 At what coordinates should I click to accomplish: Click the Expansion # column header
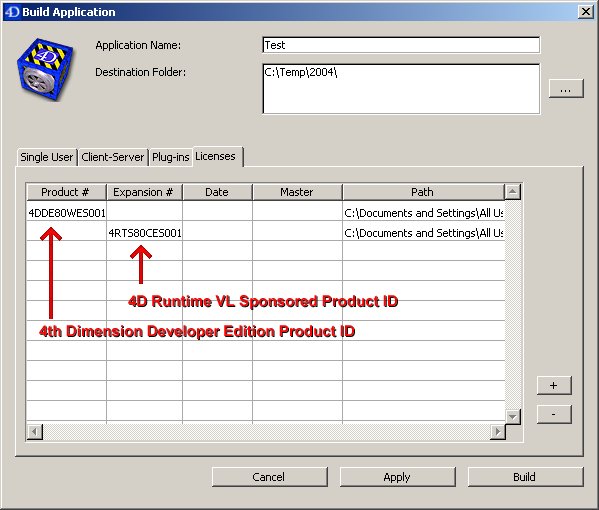144,192
